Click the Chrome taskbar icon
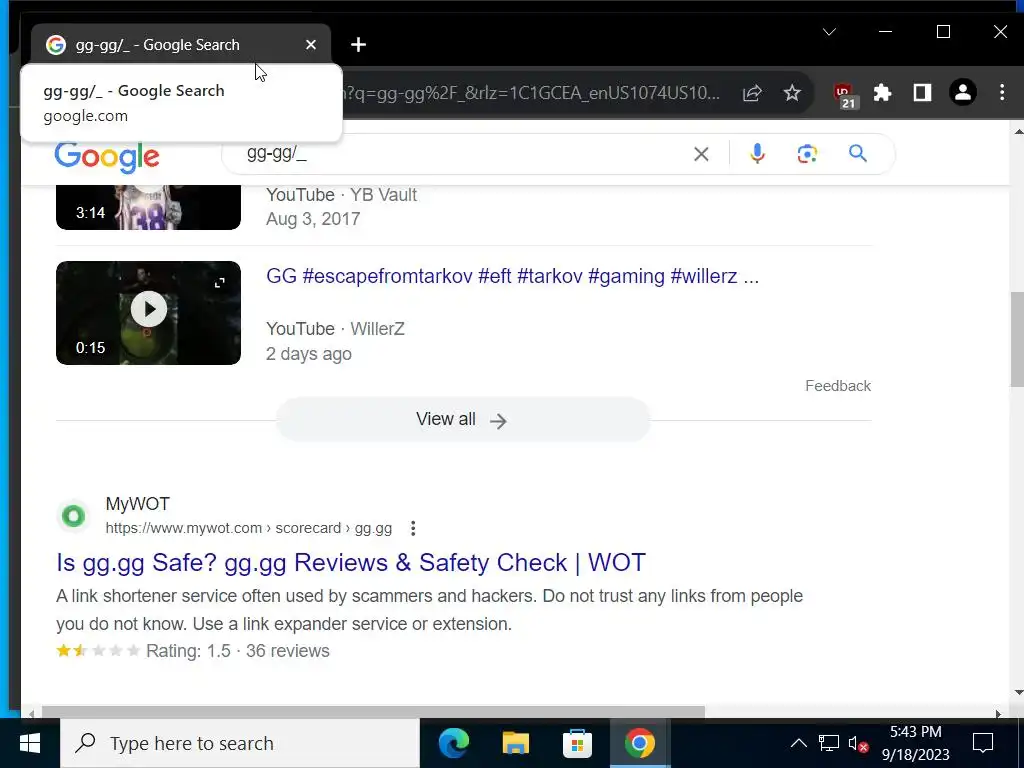 tap(639, 743)
